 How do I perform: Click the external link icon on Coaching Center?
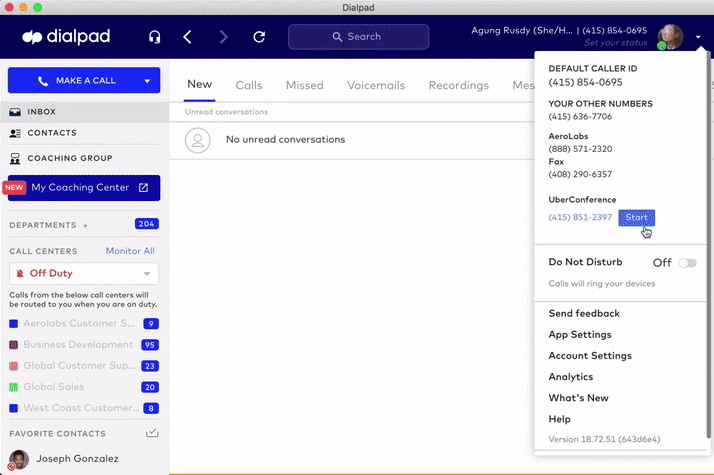pyautogui.click(x=143, y=188)
